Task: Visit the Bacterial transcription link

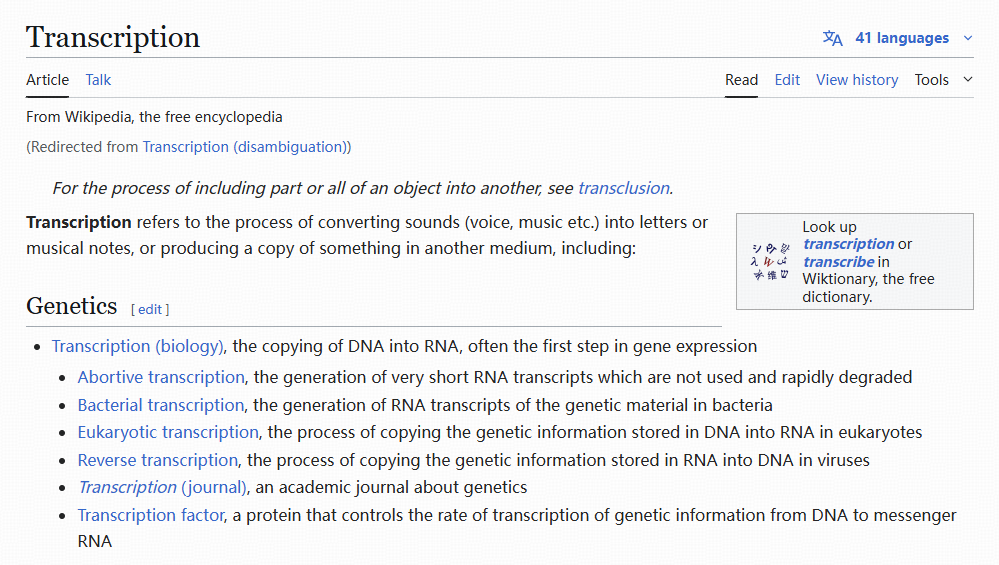Action: (161, 405)
